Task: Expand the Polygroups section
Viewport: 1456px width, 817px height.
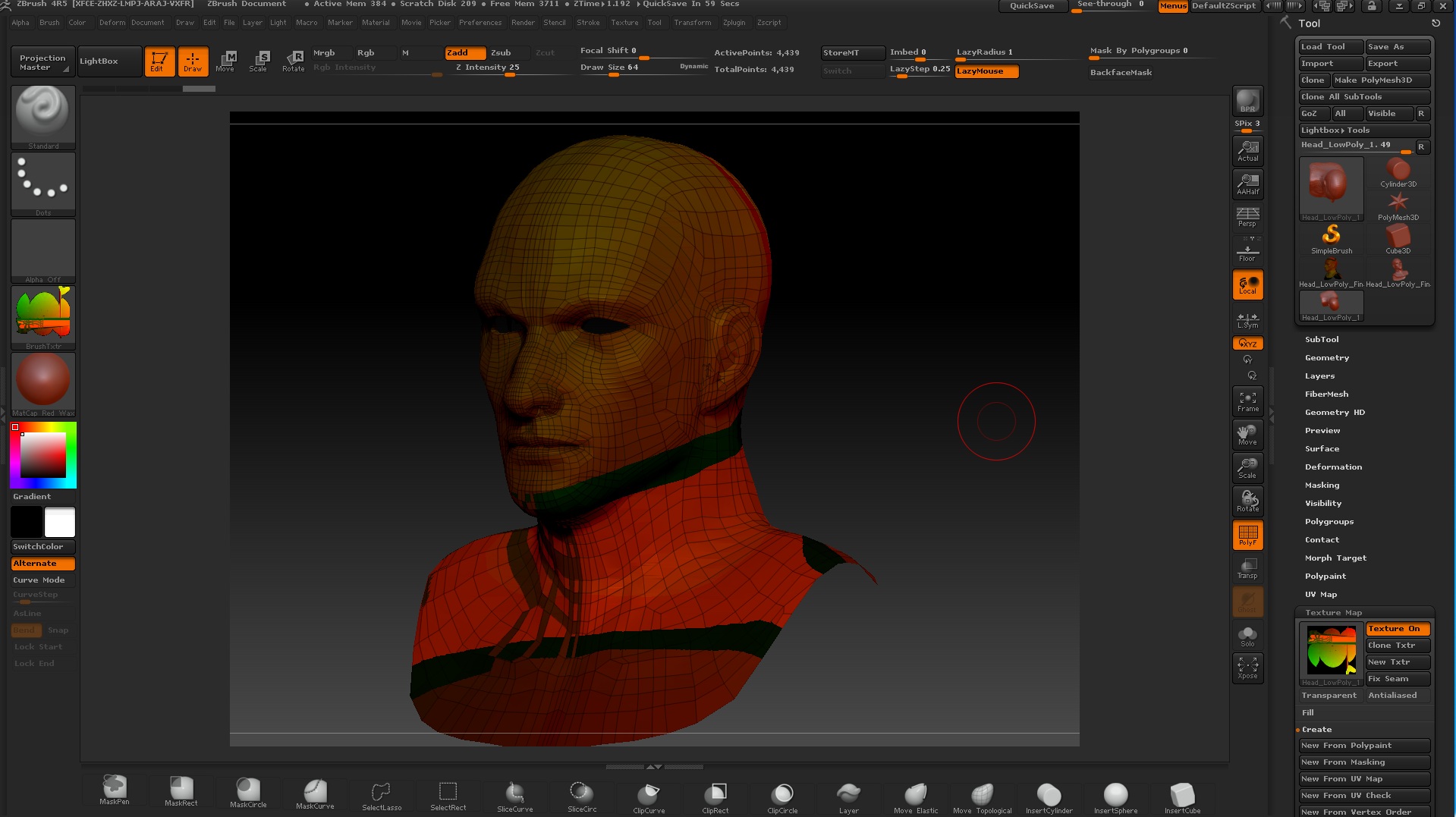Action: [1329, 522]
